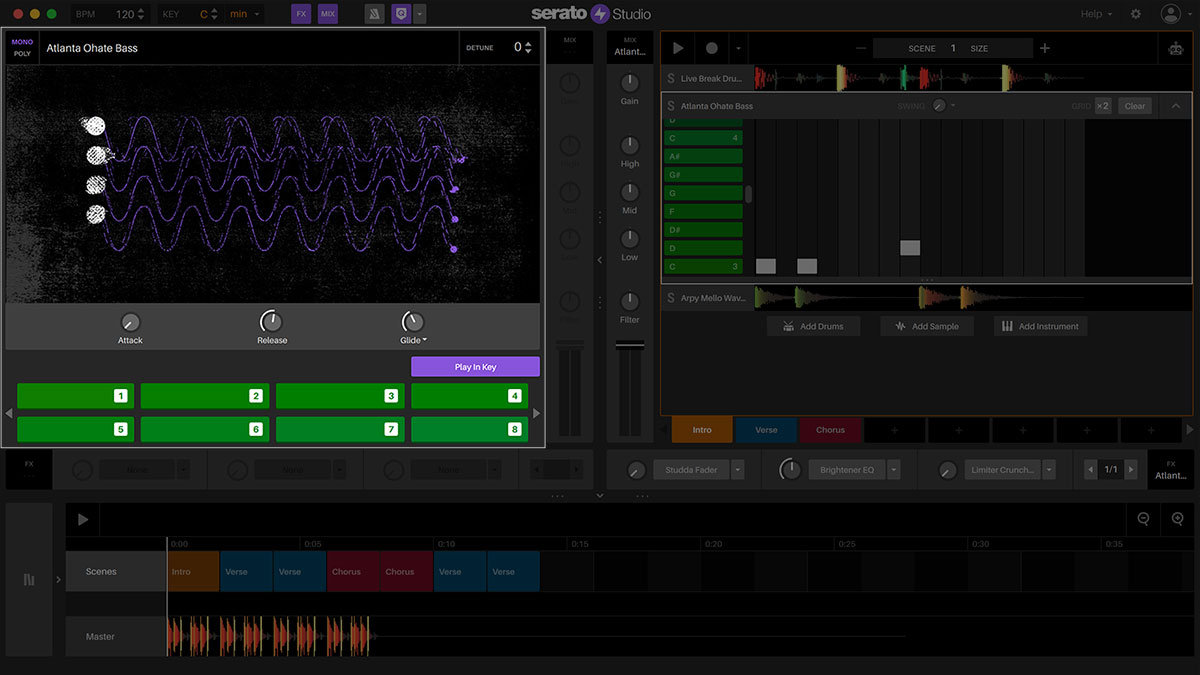Open the settings gear icon
Image resolution: width=1200 pixels, height=675 pixels.
point(1135,14)
